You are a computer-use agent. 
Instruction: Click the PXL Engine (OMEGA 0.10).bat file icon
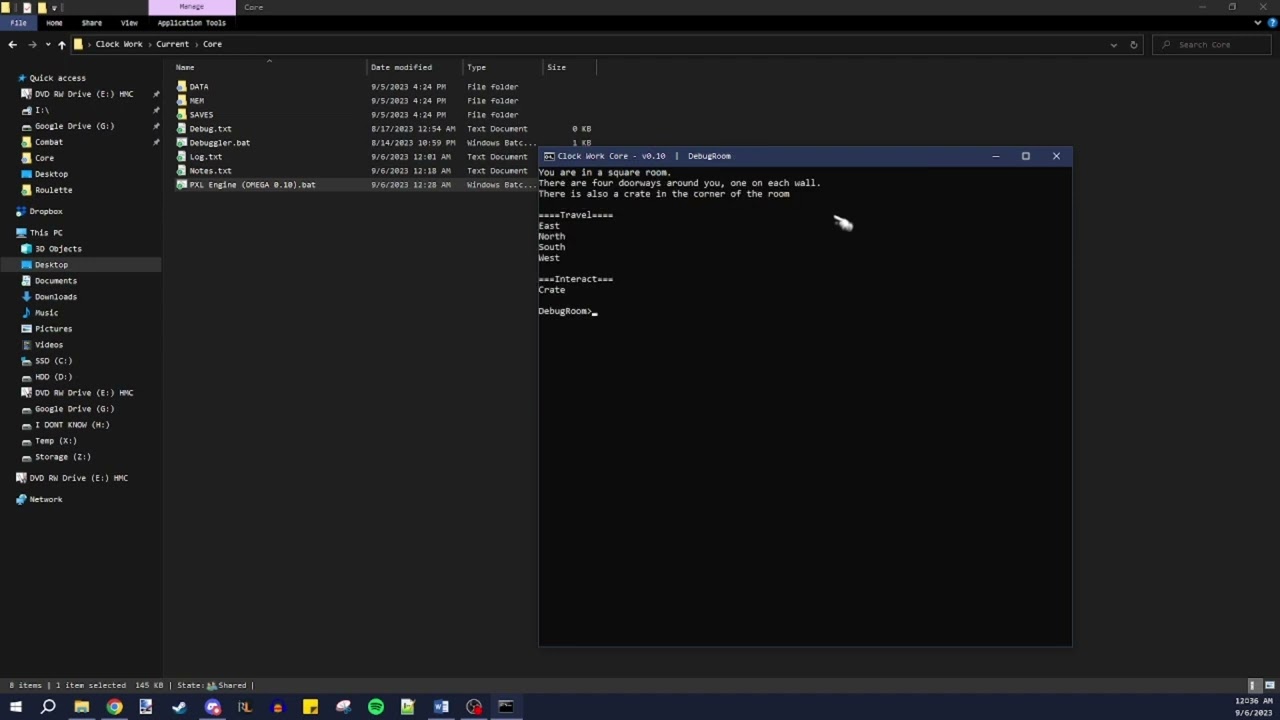[x=181, y=185]
